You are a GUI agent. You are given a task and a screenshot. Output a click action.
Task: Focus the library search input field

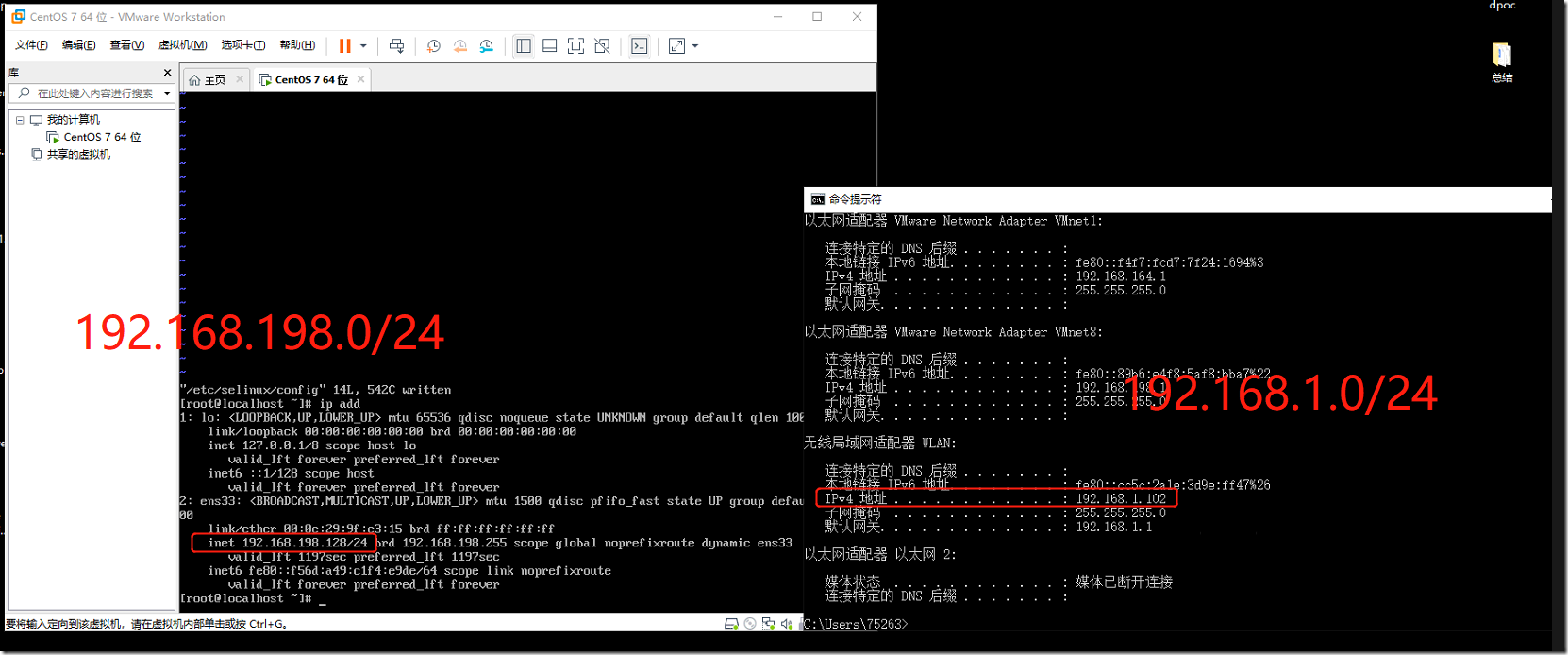(x=92, y=93)
